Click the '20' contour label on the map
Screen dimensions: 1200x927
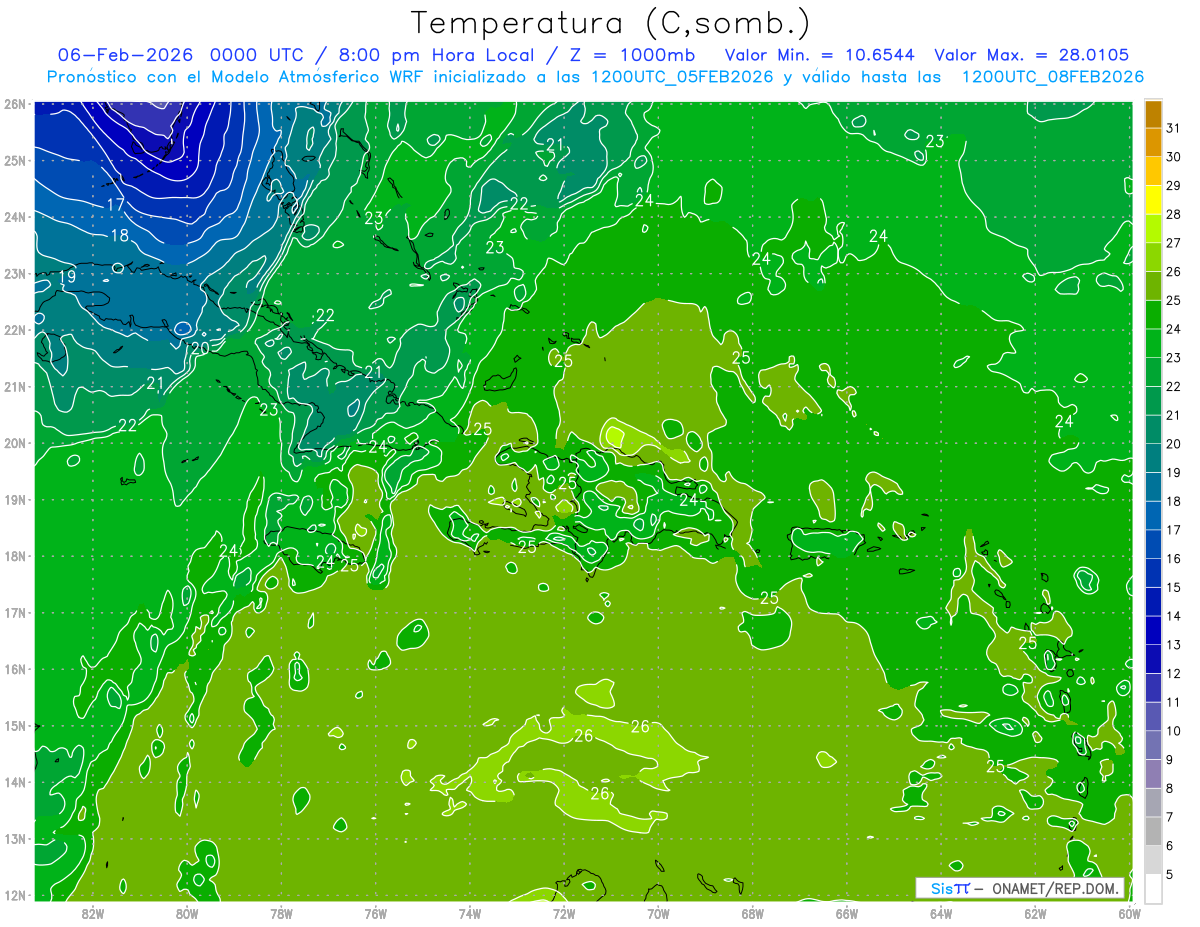[x=200, y=348]
